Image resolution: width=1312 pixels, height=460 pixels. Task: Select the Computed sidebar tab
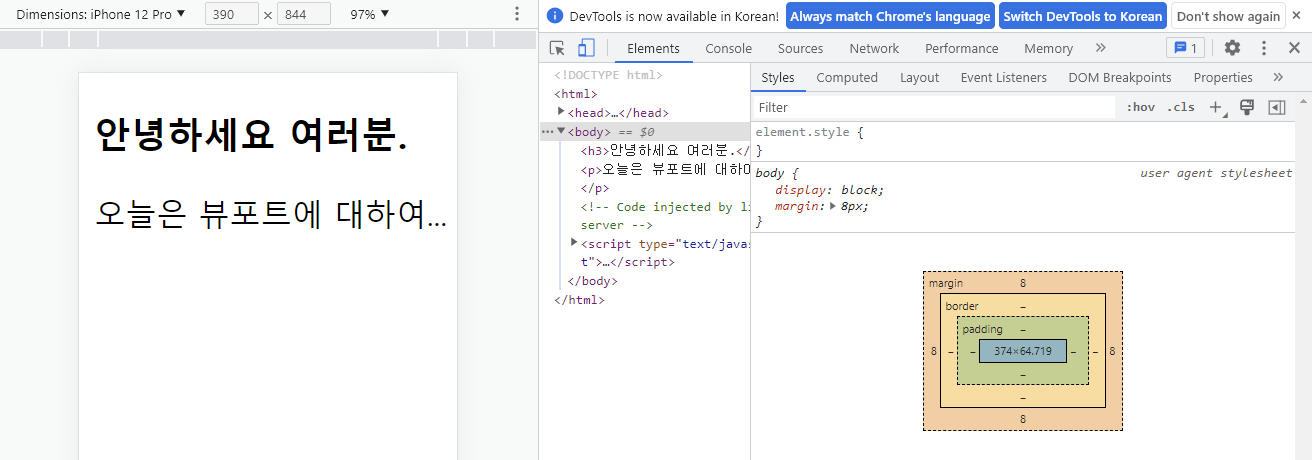click(847, 77)
